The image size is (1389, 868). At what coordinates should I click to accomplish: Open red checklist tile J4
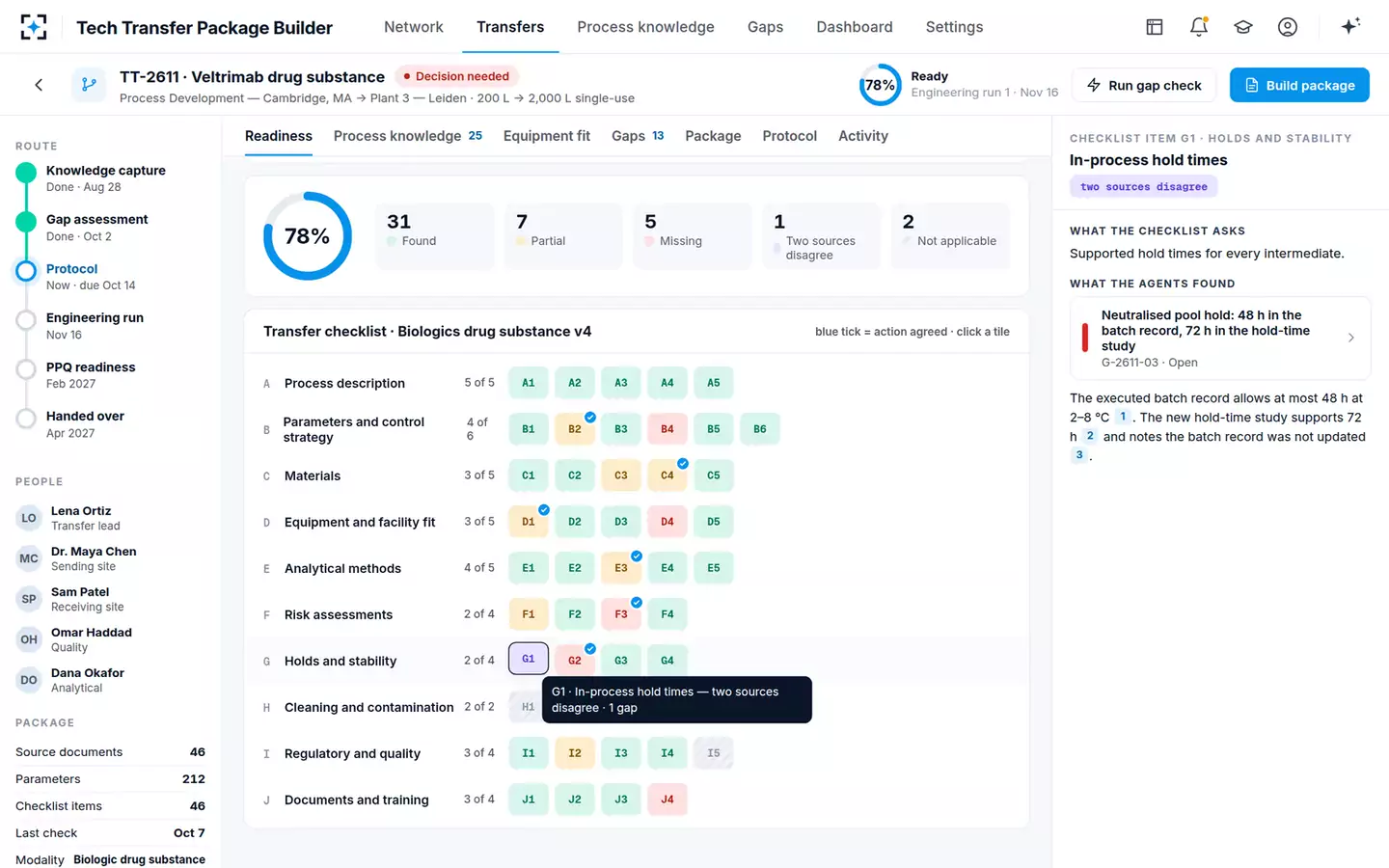[x=667, y=800]
